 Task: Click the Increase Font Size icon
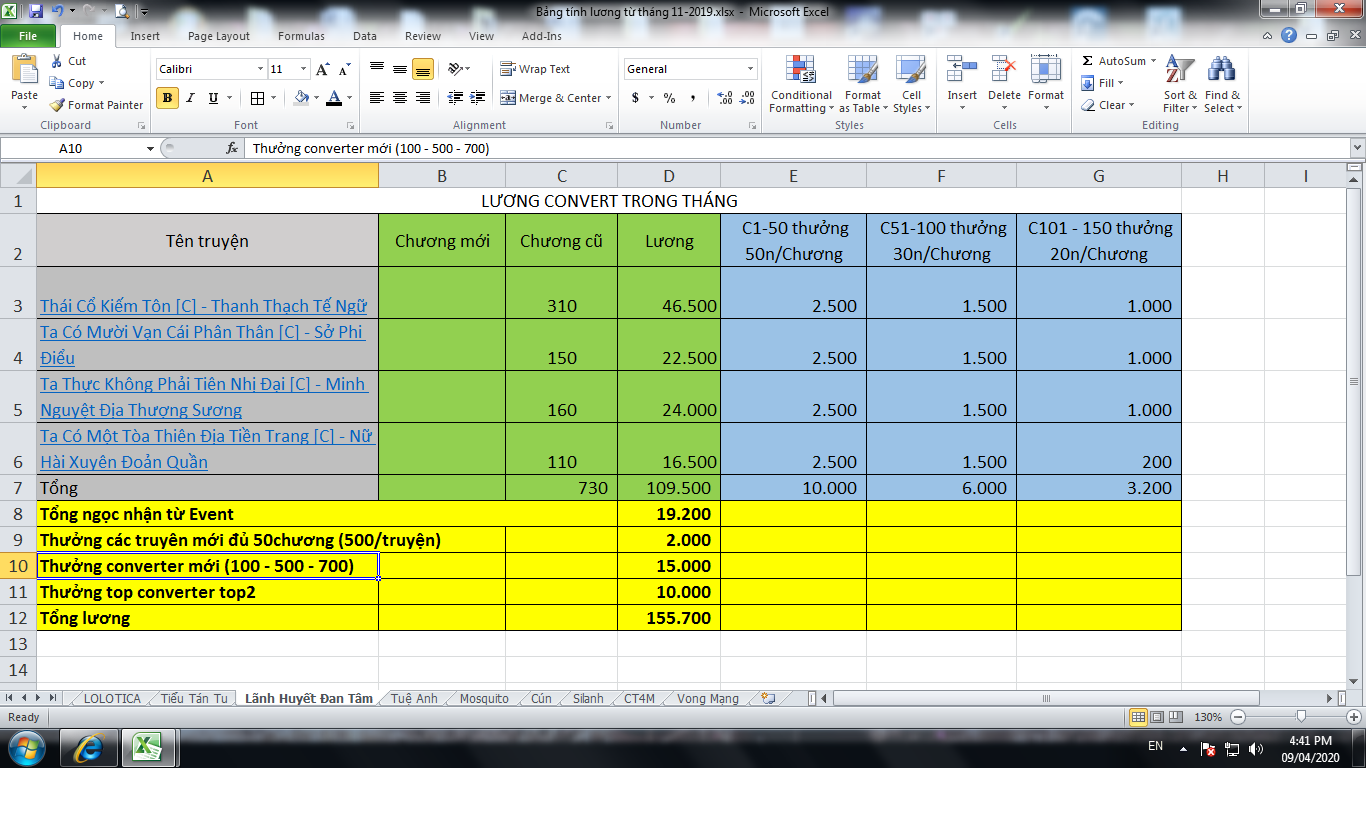(322, 69)
